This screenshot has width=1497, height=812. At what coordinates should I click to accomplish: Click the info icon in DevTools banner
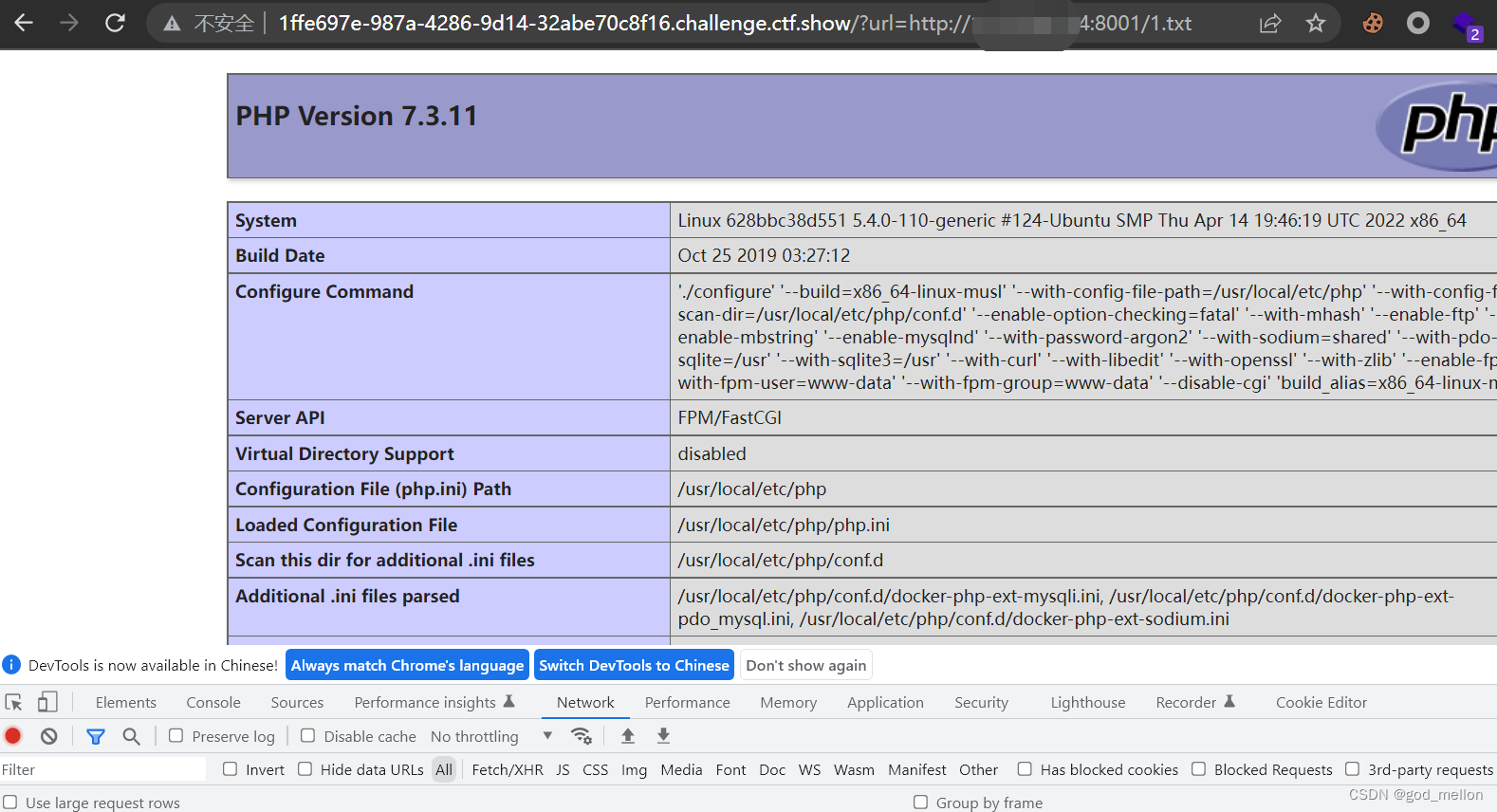tap(11, 665)
